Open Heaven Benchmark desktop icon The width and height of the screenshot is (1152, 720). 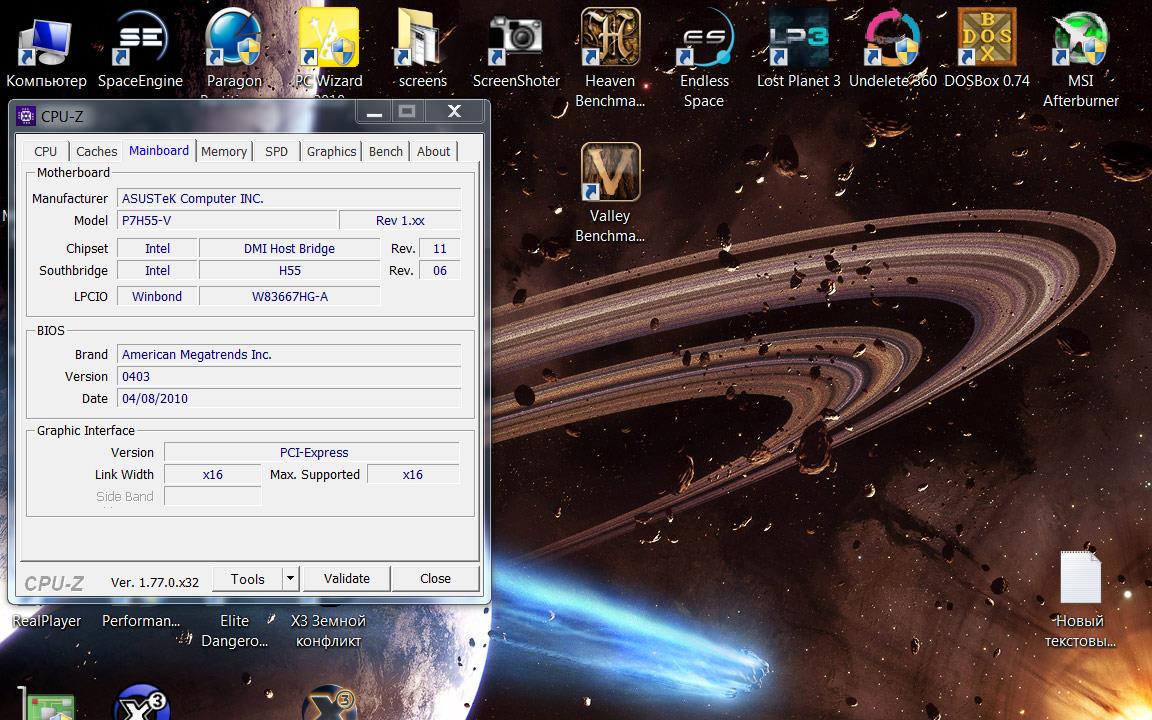coord(610,42)
